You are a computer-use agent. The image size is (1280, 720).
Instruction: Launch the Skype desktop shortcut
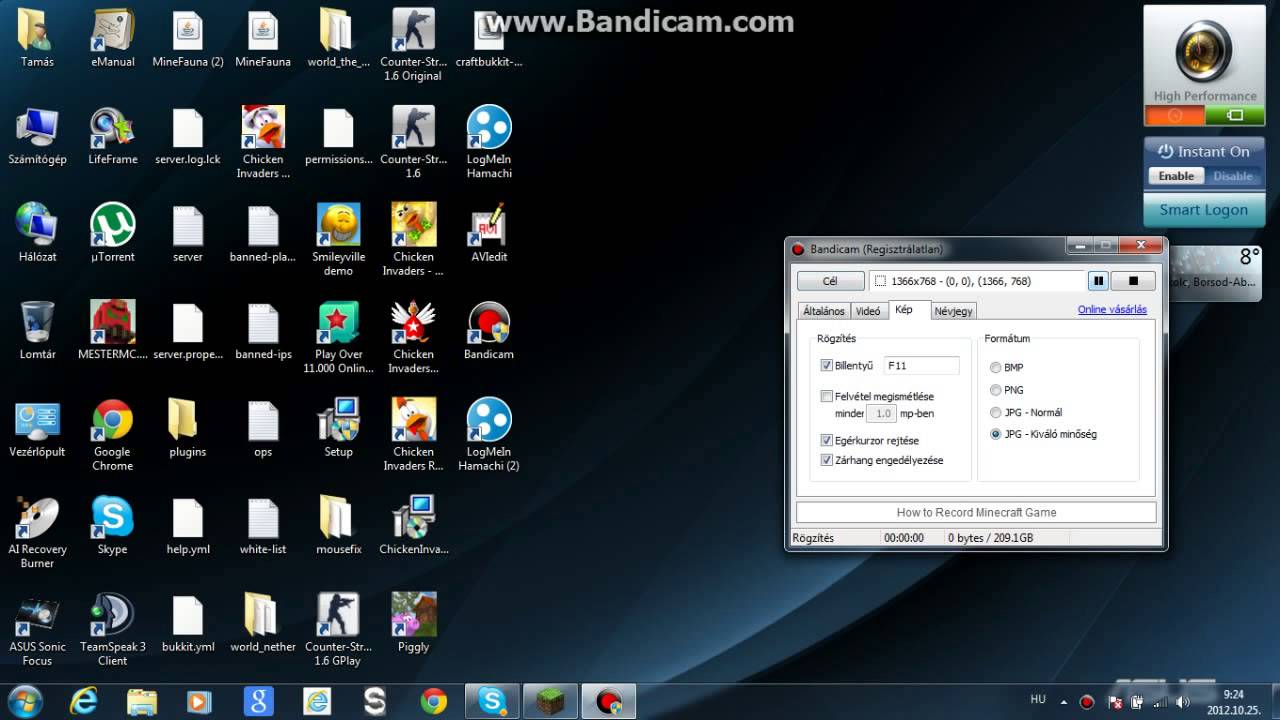click(113, 525)
